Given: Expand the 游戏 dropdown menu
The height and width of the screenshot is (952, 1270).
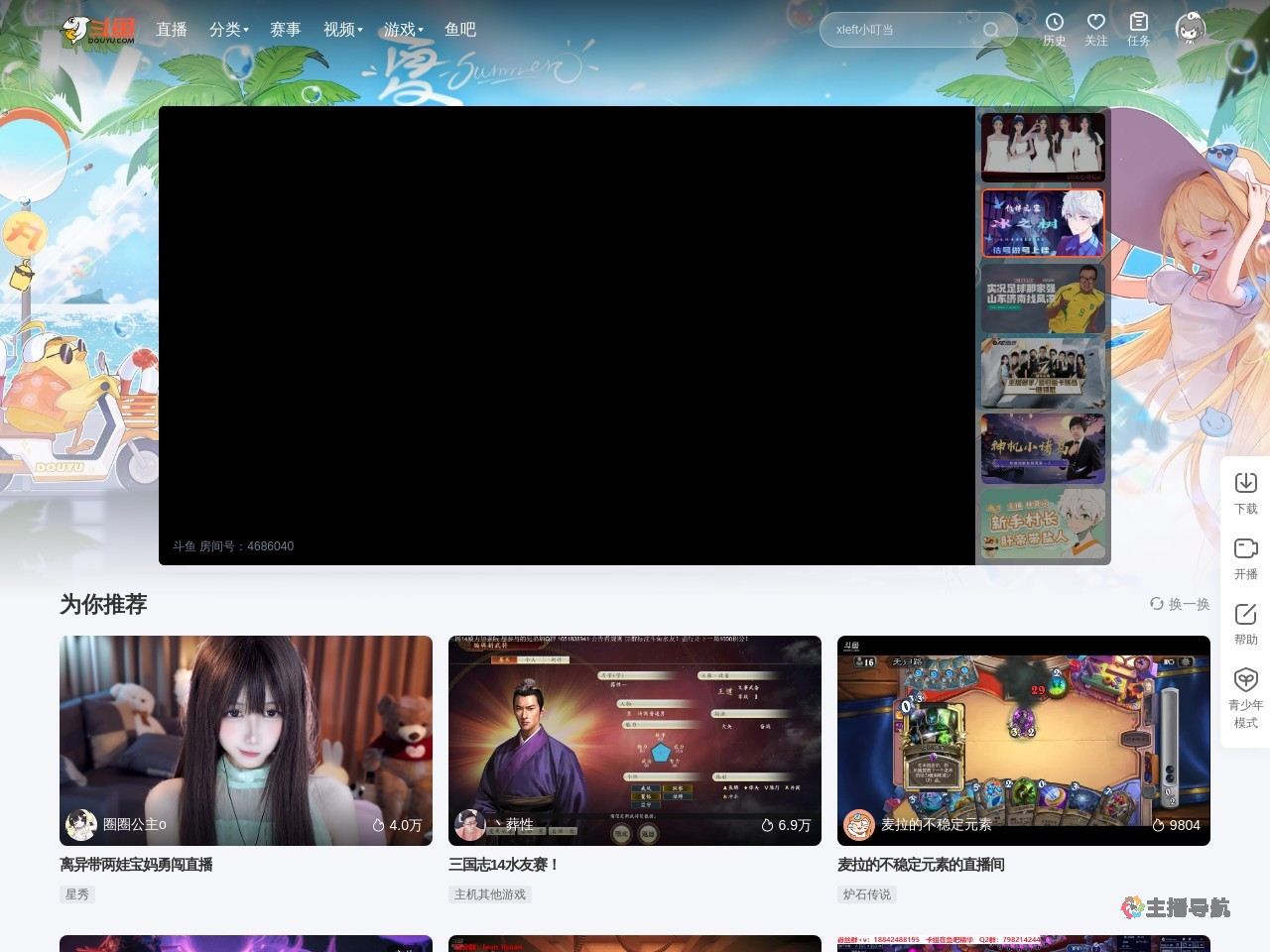Looking at the screenshot, I should click(403, 30).
